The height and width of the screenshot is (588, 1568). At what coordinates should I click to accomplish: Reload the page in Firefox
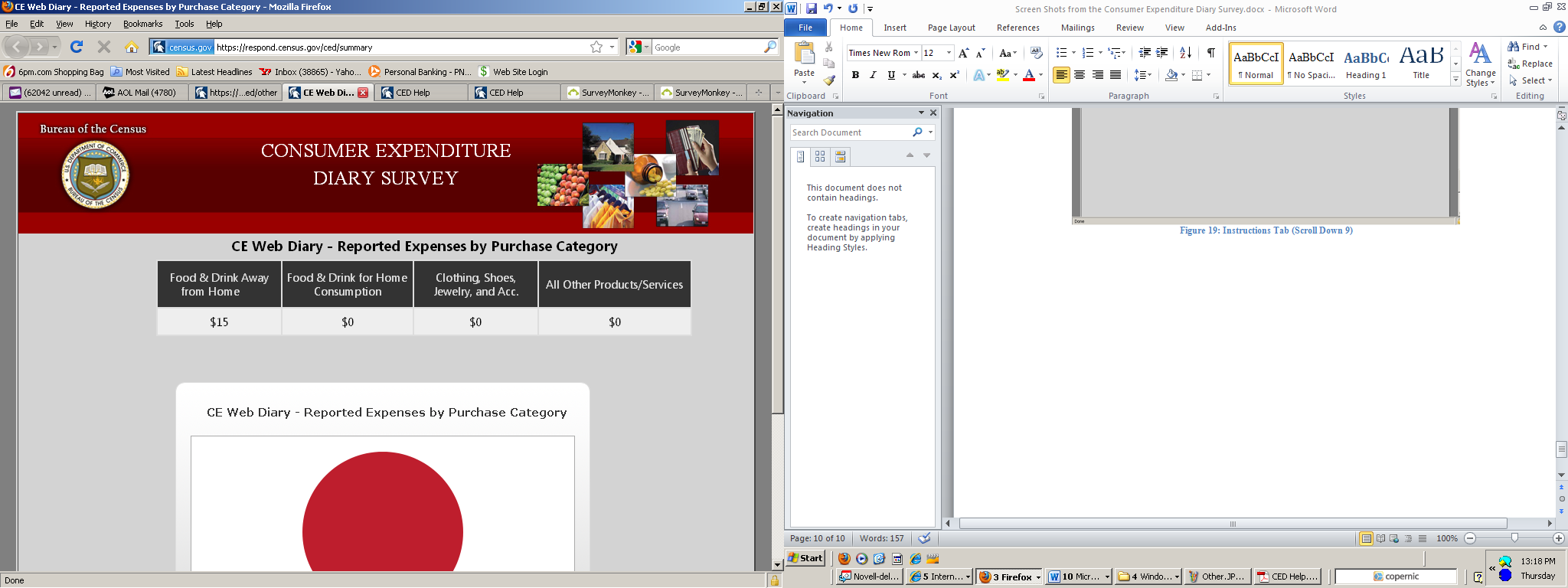pos(77,47)
